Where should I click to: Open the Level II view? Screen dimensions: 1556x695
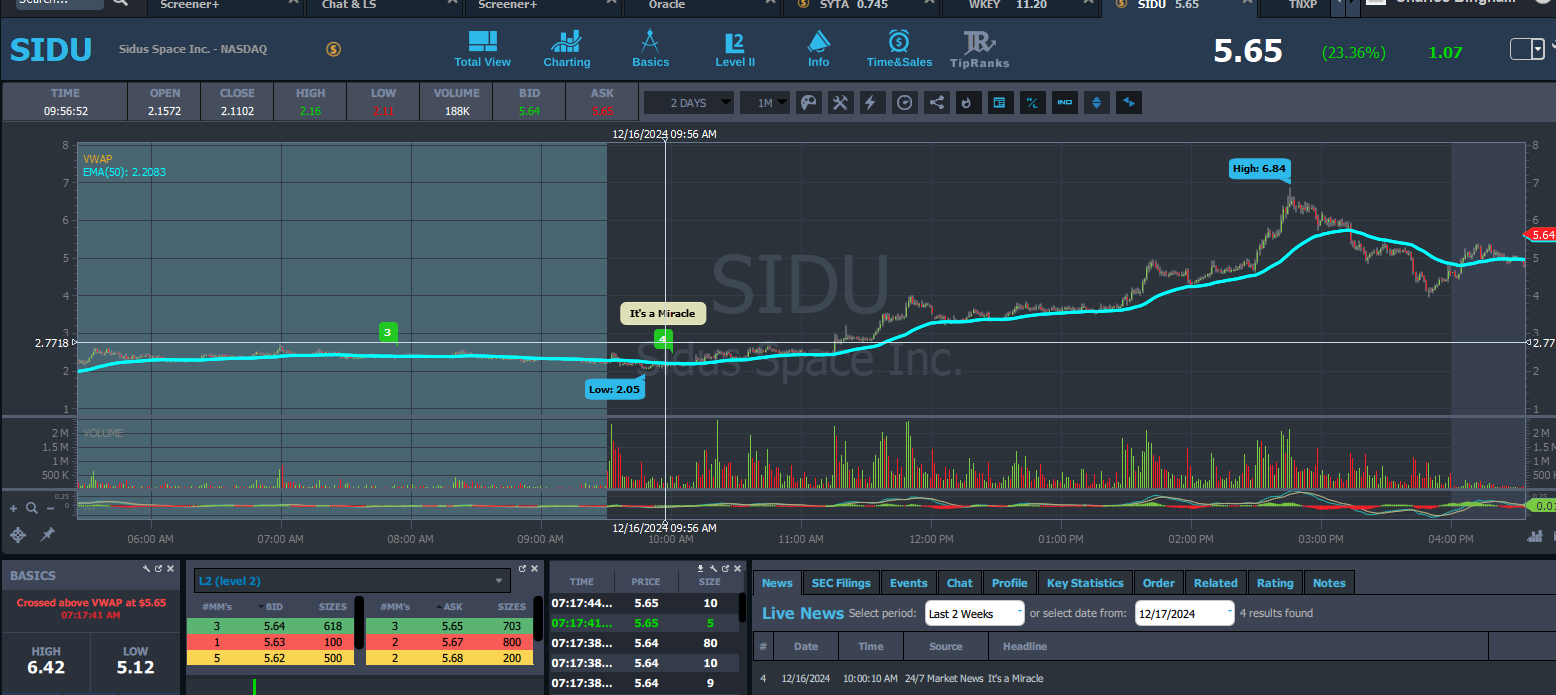pyautogui.click(x=734, y=50)
